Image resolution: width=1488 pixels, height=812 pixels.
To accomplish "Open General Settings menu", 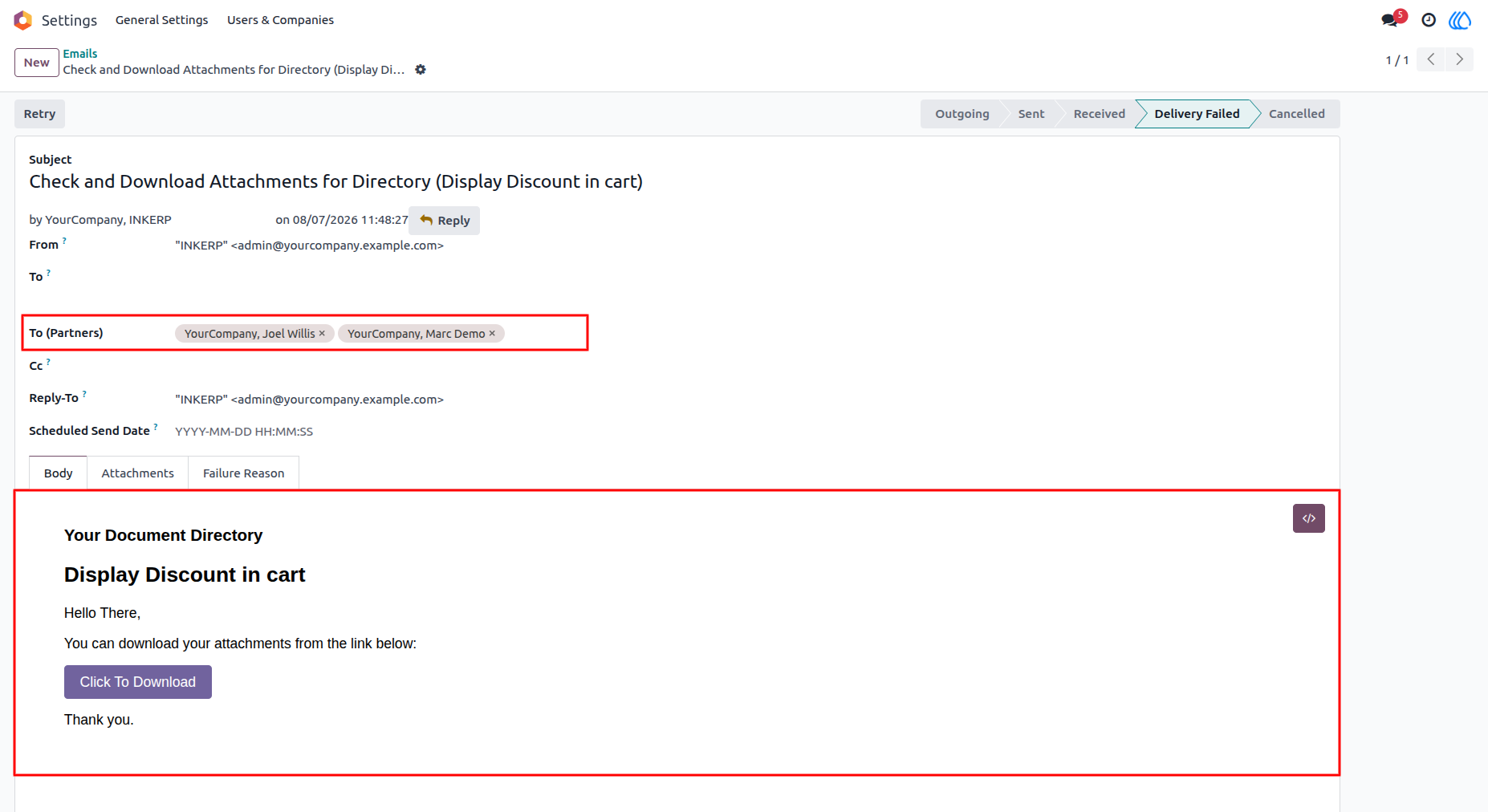I will (161, 20).
